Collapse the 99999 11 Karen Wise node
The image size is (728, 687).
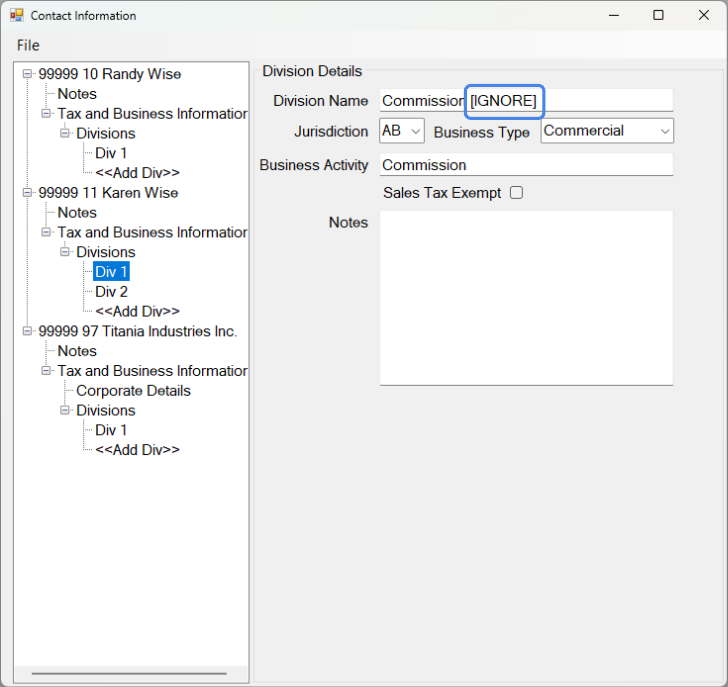pyautogui.click(x=27, y=193)
